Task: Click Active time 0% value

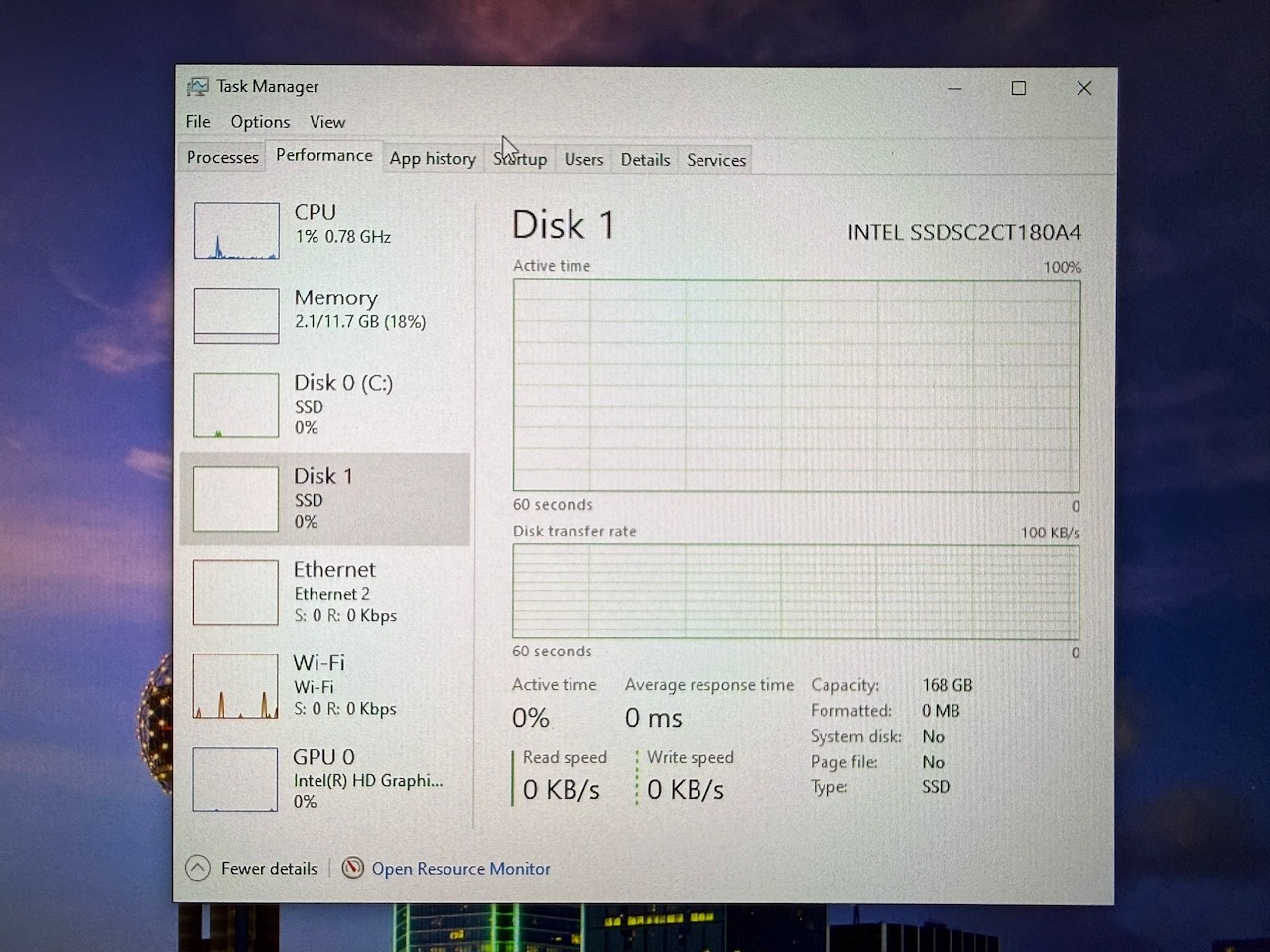Action: 531,718
